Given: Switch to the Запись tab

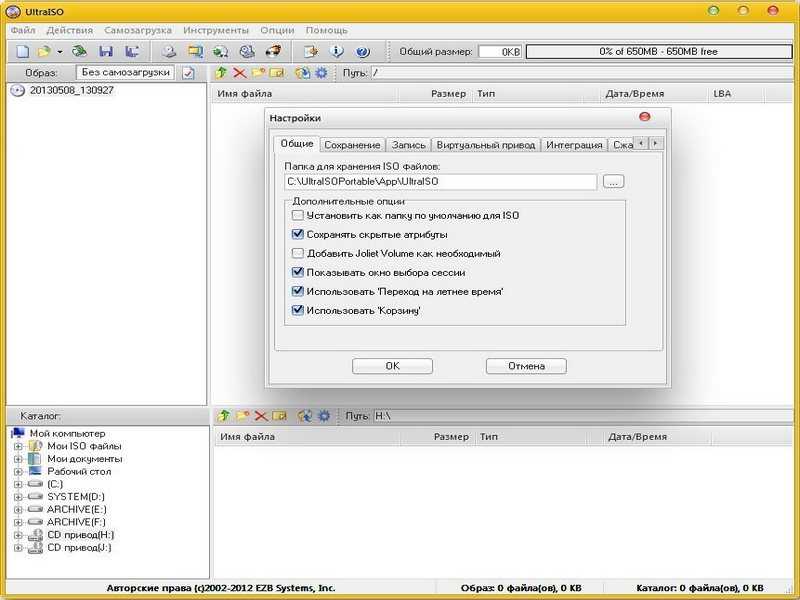Looking at the screenshot, I should [x=408, y=145].
